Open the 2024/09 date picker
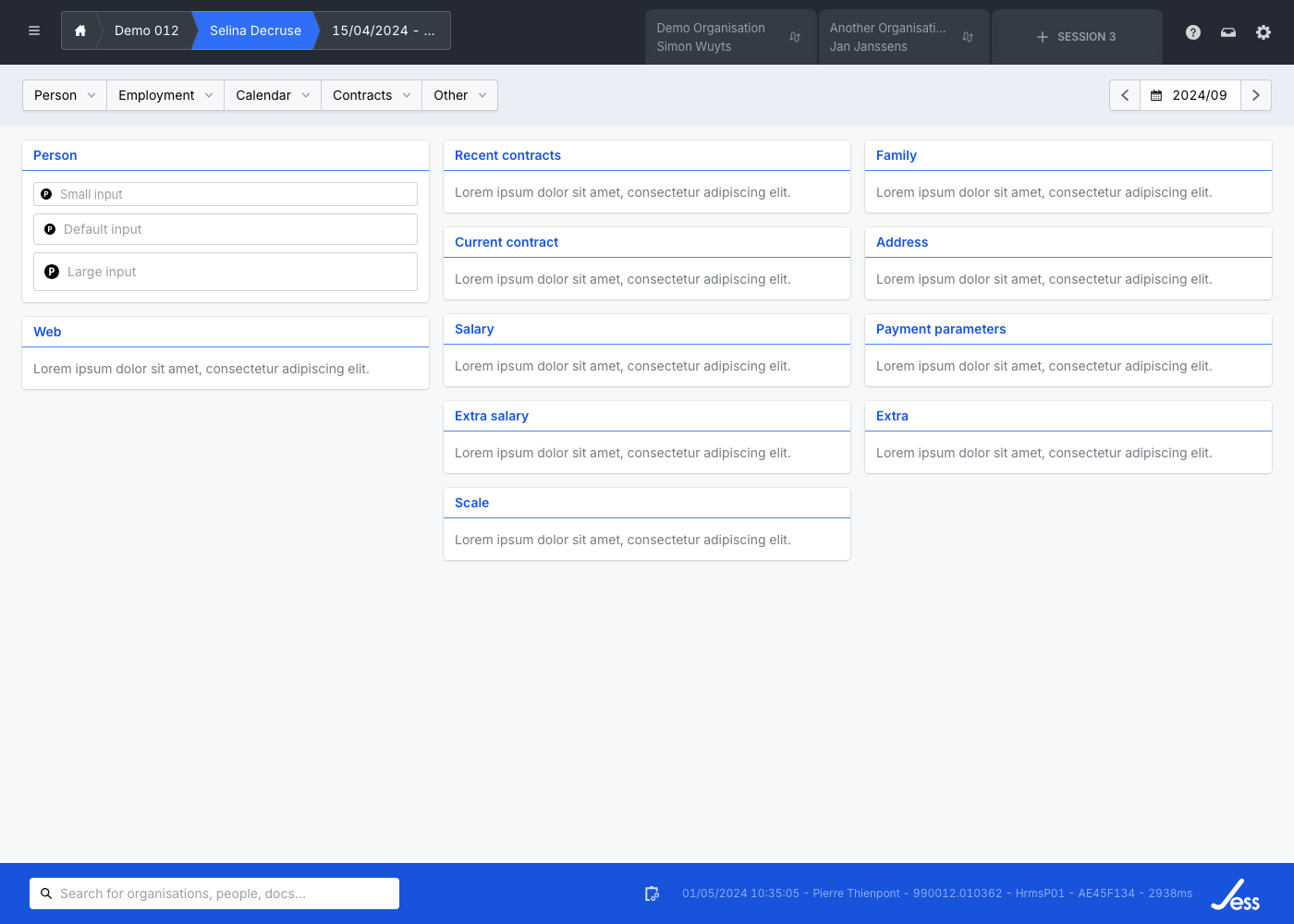This screenshot has height=924, width=1294. point(1190,95)
